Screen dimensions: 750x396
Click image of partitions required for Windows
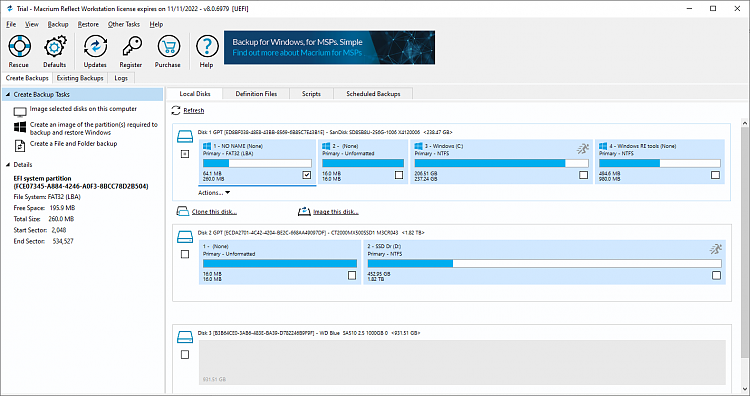[94, 128]
